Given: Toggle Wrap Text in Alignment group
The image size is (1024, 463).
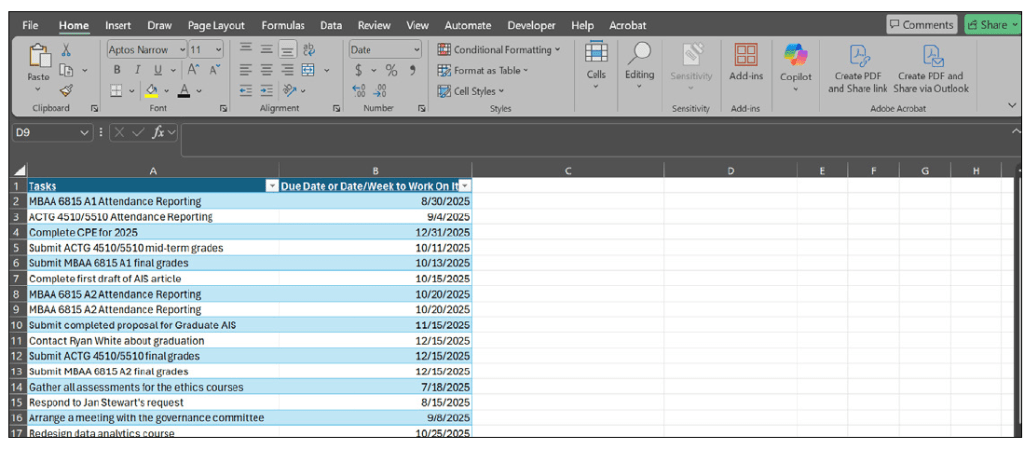Looking at the screenshot, I should pyautogui.click(x=309, y=50).
